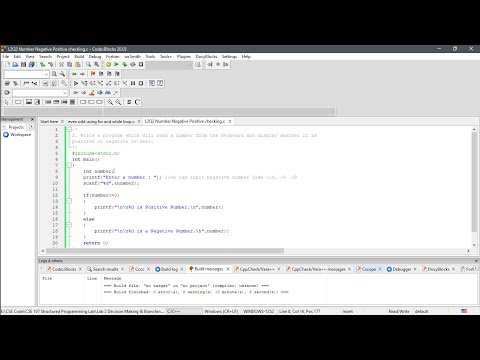This screenshot has width=480, height=360.
Task: Click the editor scroll-down arrow
Action: [x=474, y=245]
